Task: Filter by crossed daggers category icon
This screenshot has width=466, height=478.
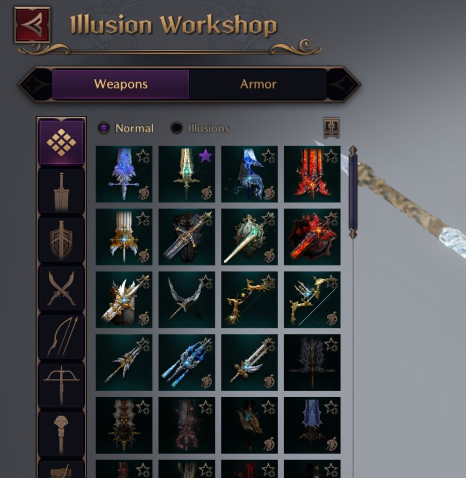Action: coord(61,288)
